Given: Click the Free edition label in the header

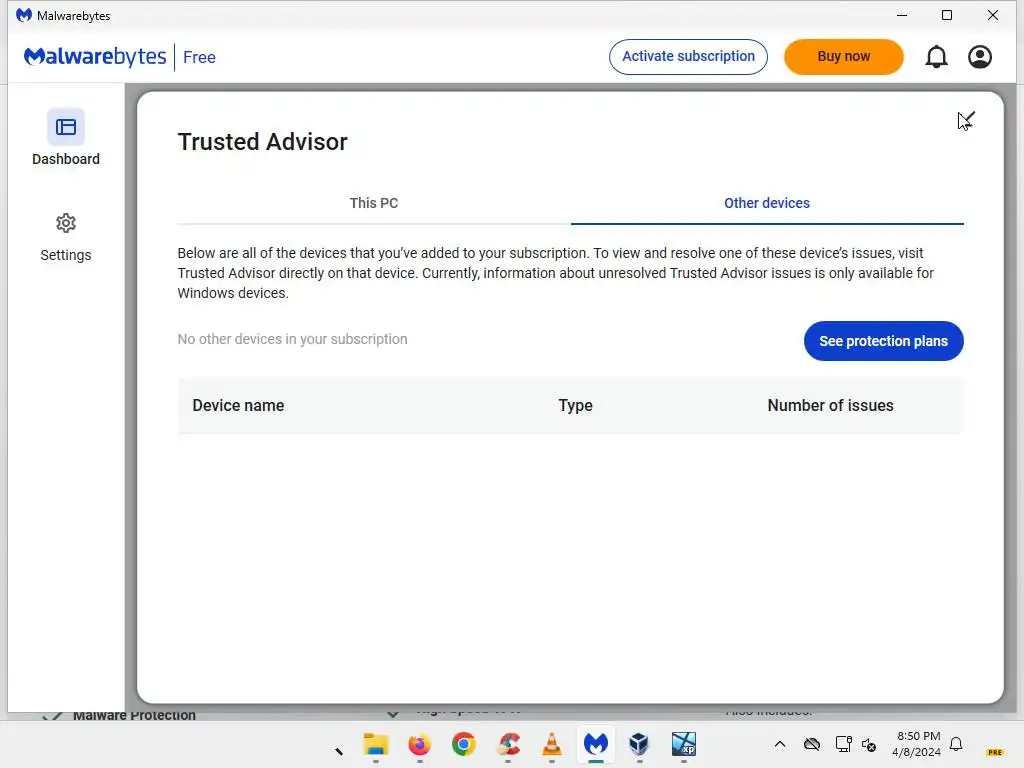Looking at the screenshot, I should coord(199,57).
